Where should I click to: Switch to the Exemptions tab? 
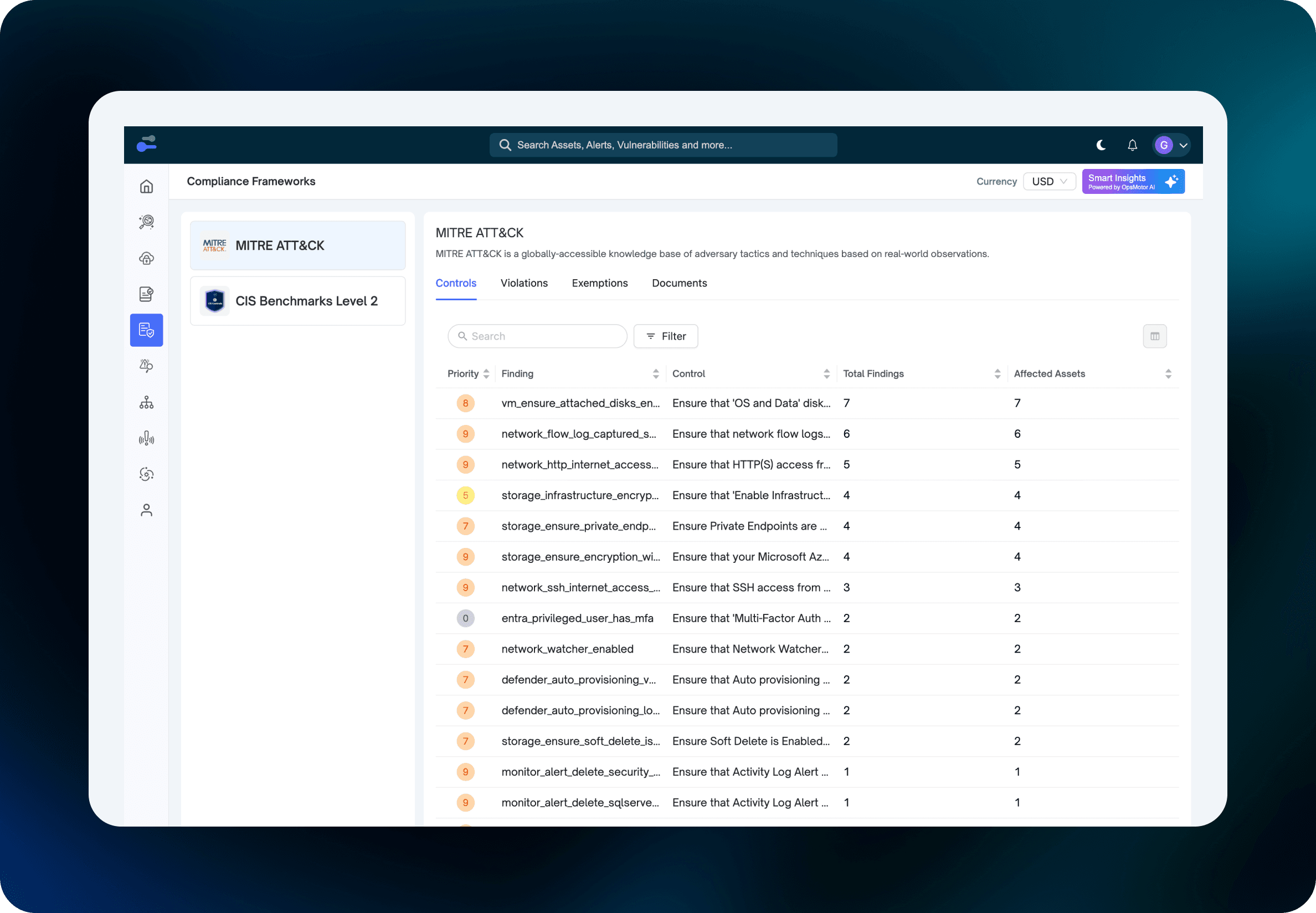pyautogui.click(x=599, y=283)
